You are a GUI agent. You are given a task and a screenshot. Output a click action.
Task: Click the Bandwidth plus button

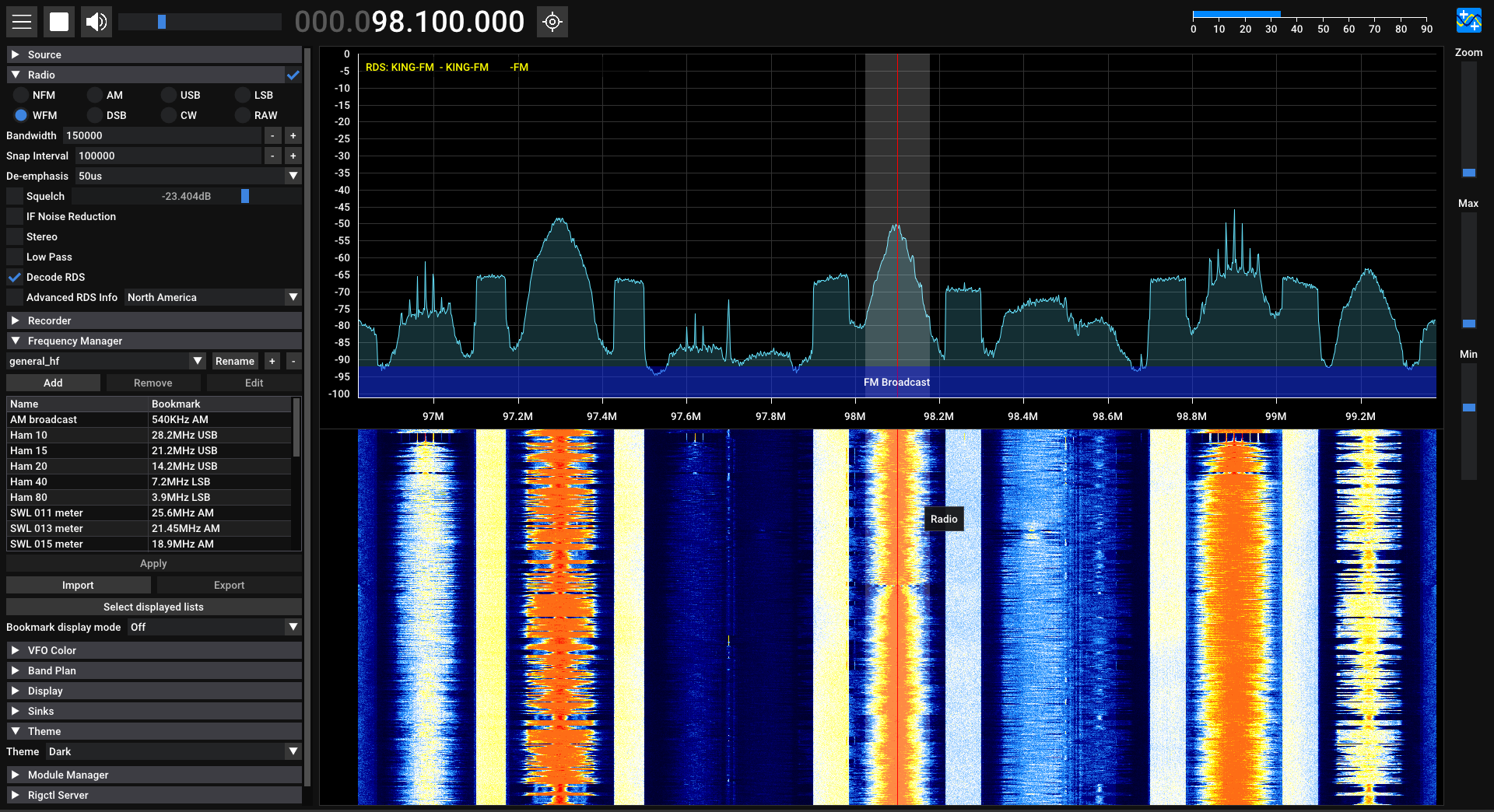(x=293, y=135)
